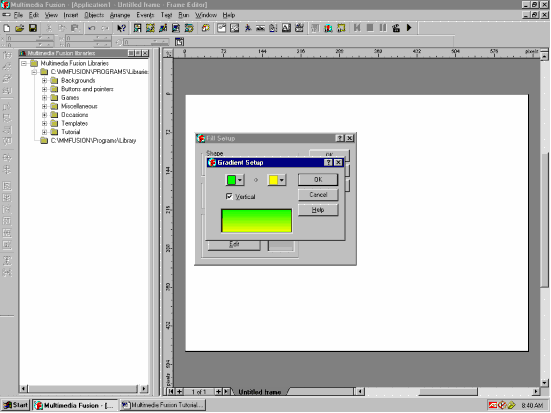Click the Stop square playback icon
The height and width of the screenshot is (413, 551).
[370, 28]
